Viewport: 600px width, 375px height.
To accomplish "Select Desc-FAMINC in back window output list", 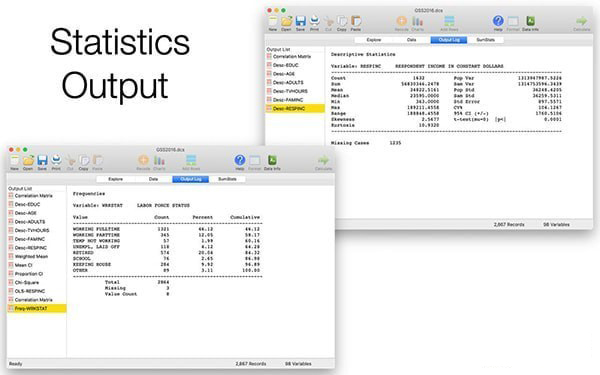I will 295,100.
